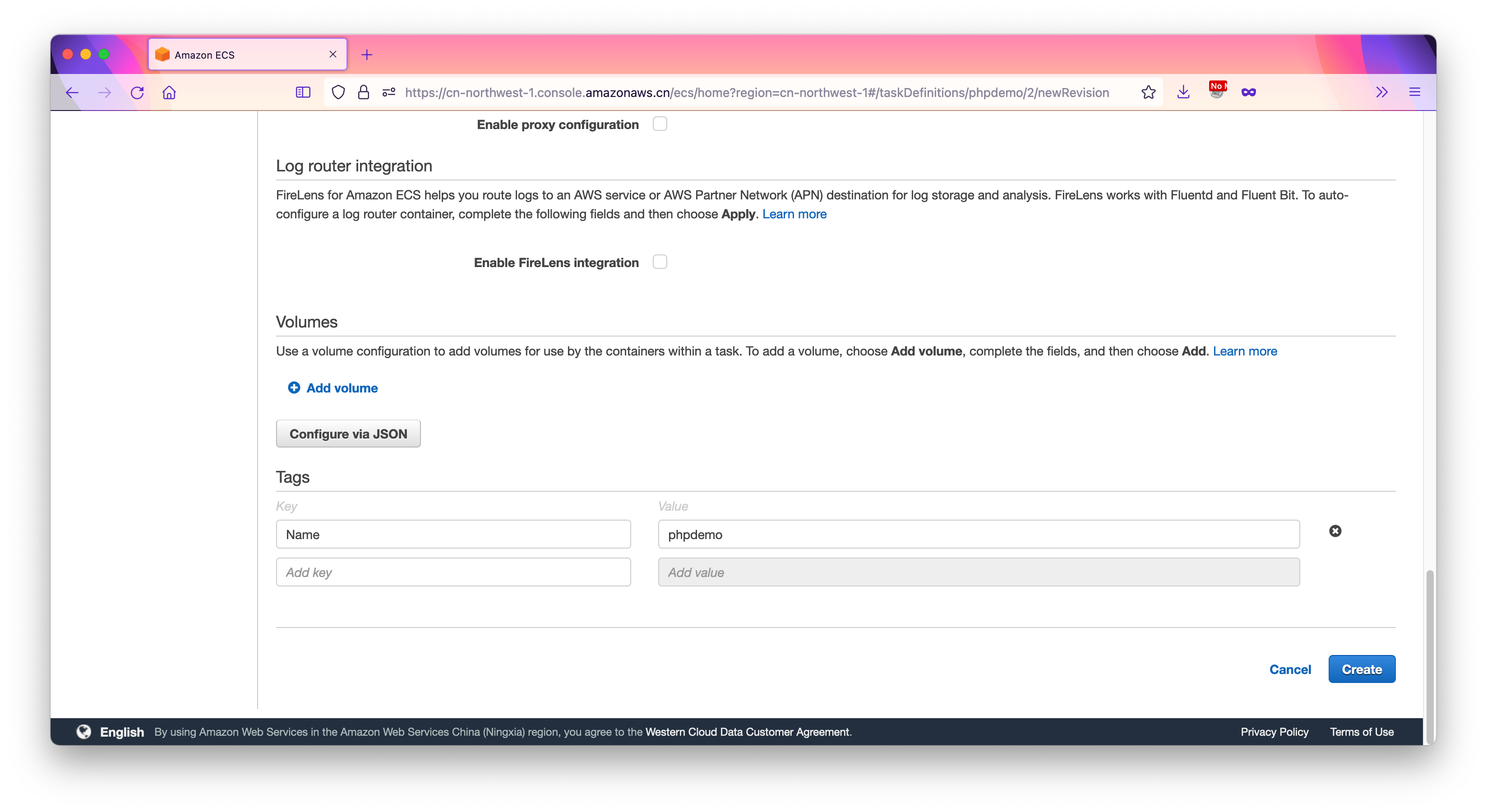Viewport: 1487px width, 812px height.
Task: Click the Create button
Action: (1362, 669)
